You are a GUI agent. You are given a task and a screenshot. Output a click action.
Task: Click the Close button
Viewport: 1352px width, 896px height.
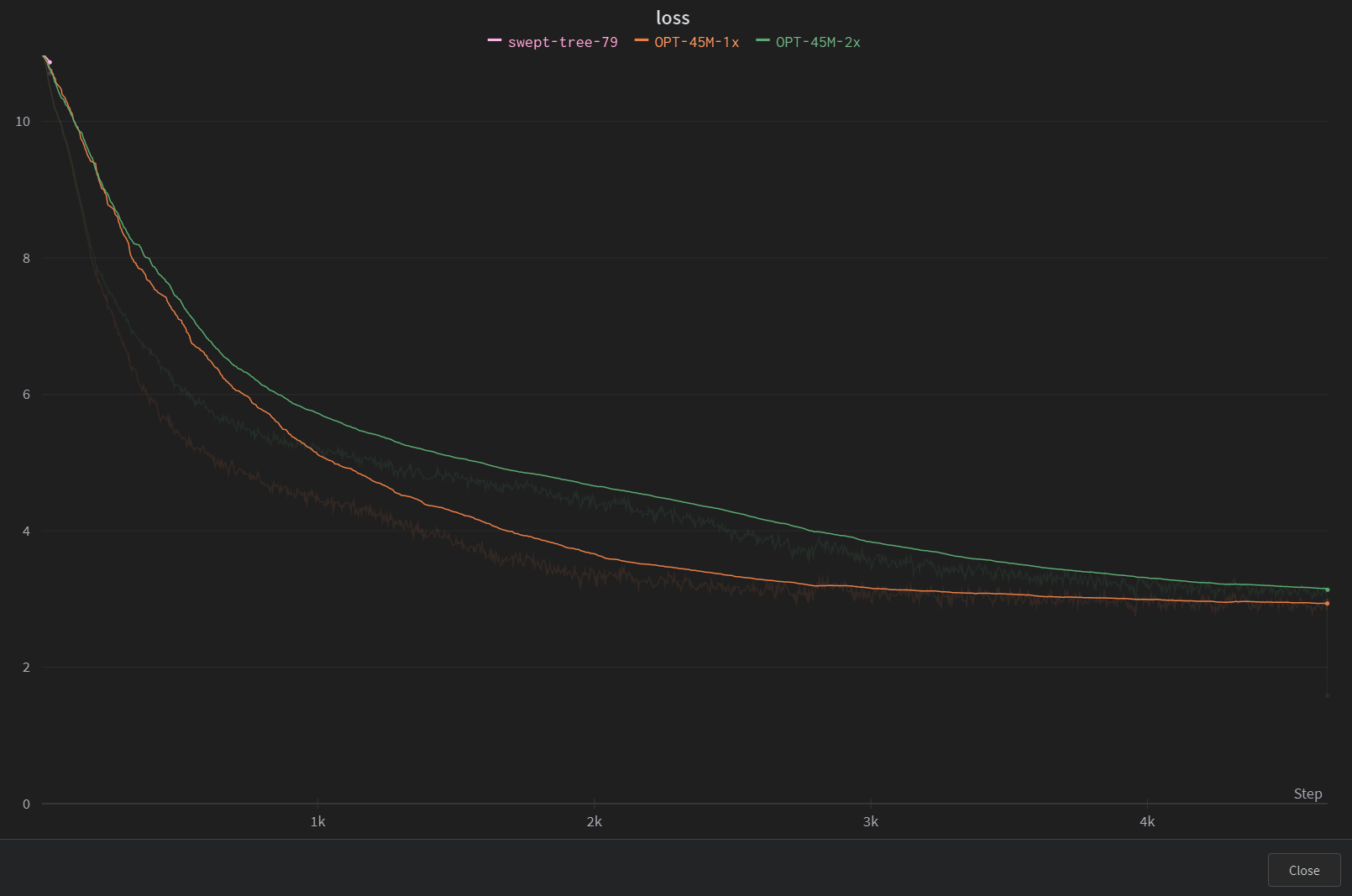1302,870
